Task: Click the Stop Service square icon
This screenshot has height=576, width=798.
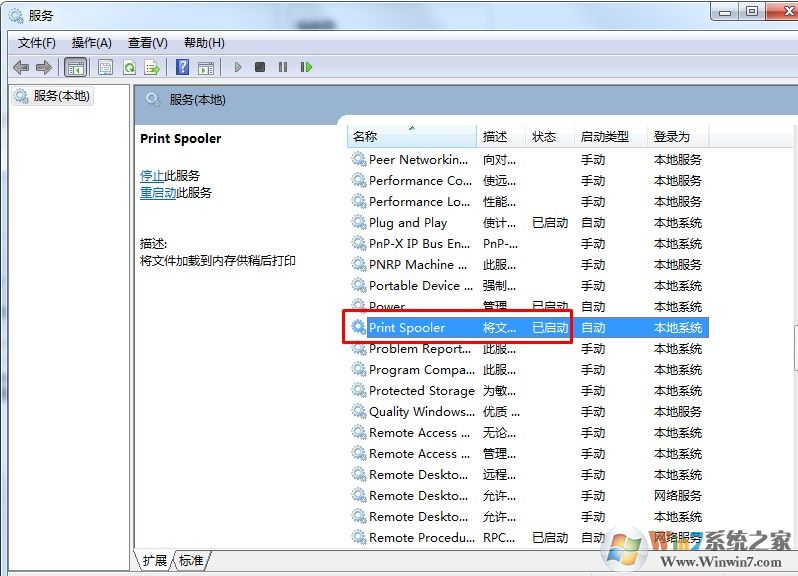Action: [x=260, y=67]
